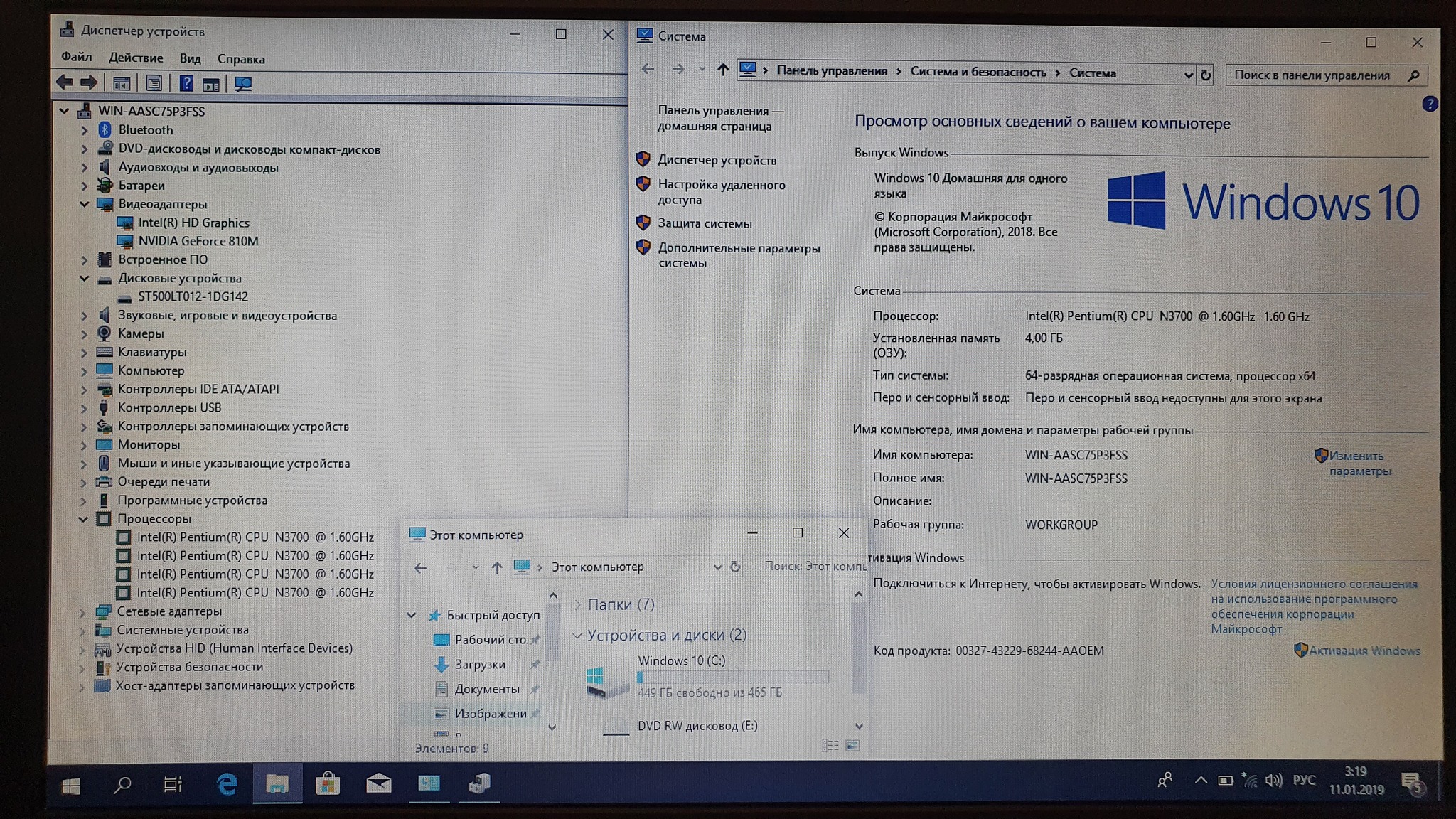1456x819 pixels.
Task: Open Properties icon in Device Manager toolbar
Action: (154, 83)
